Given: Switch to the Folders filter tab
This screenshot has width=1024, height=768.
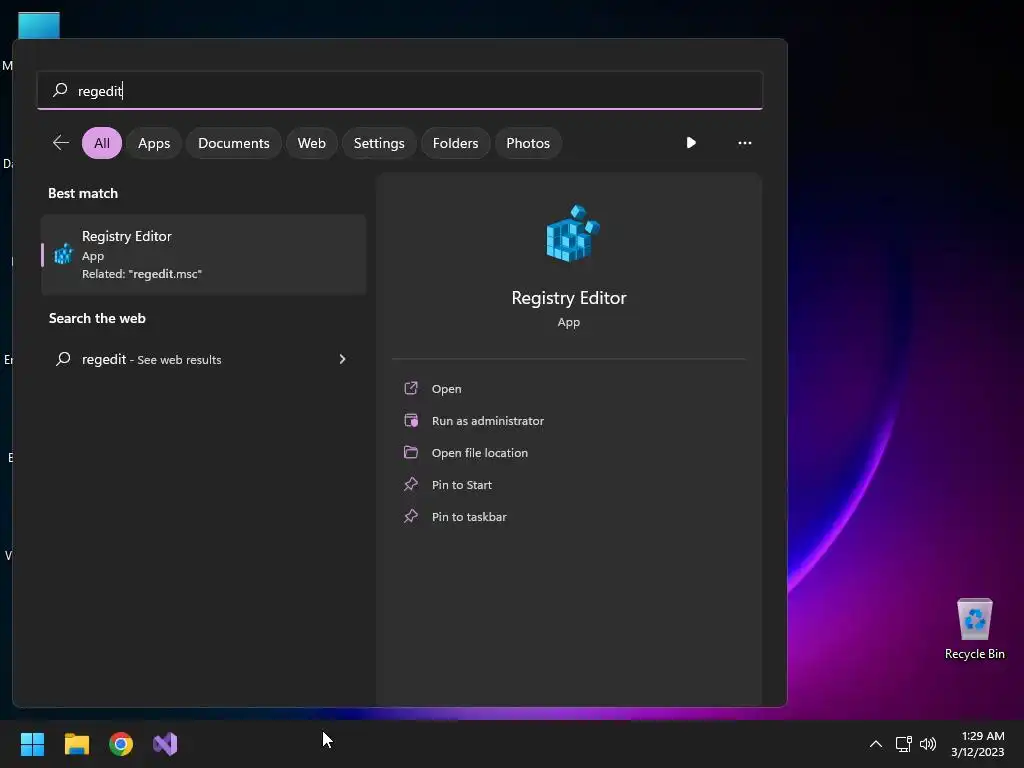Looking at the screenshot, I should (x=455, y=143).
